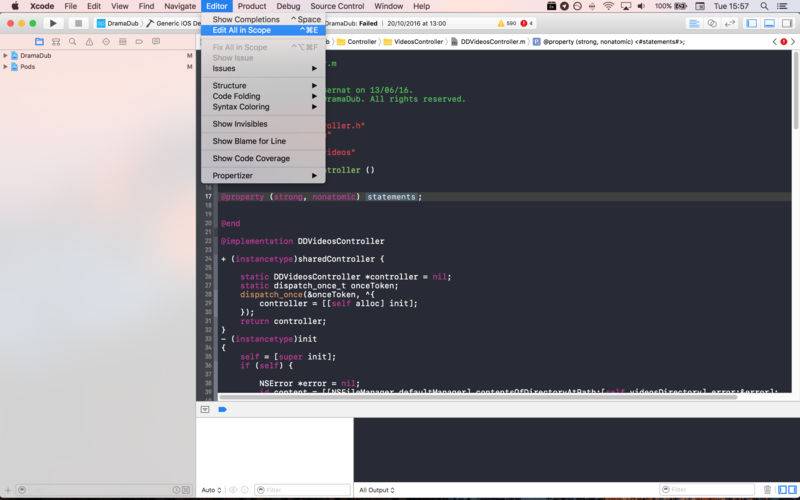Click the breakpoints toggle icon in debug bar

coord(222,409)
